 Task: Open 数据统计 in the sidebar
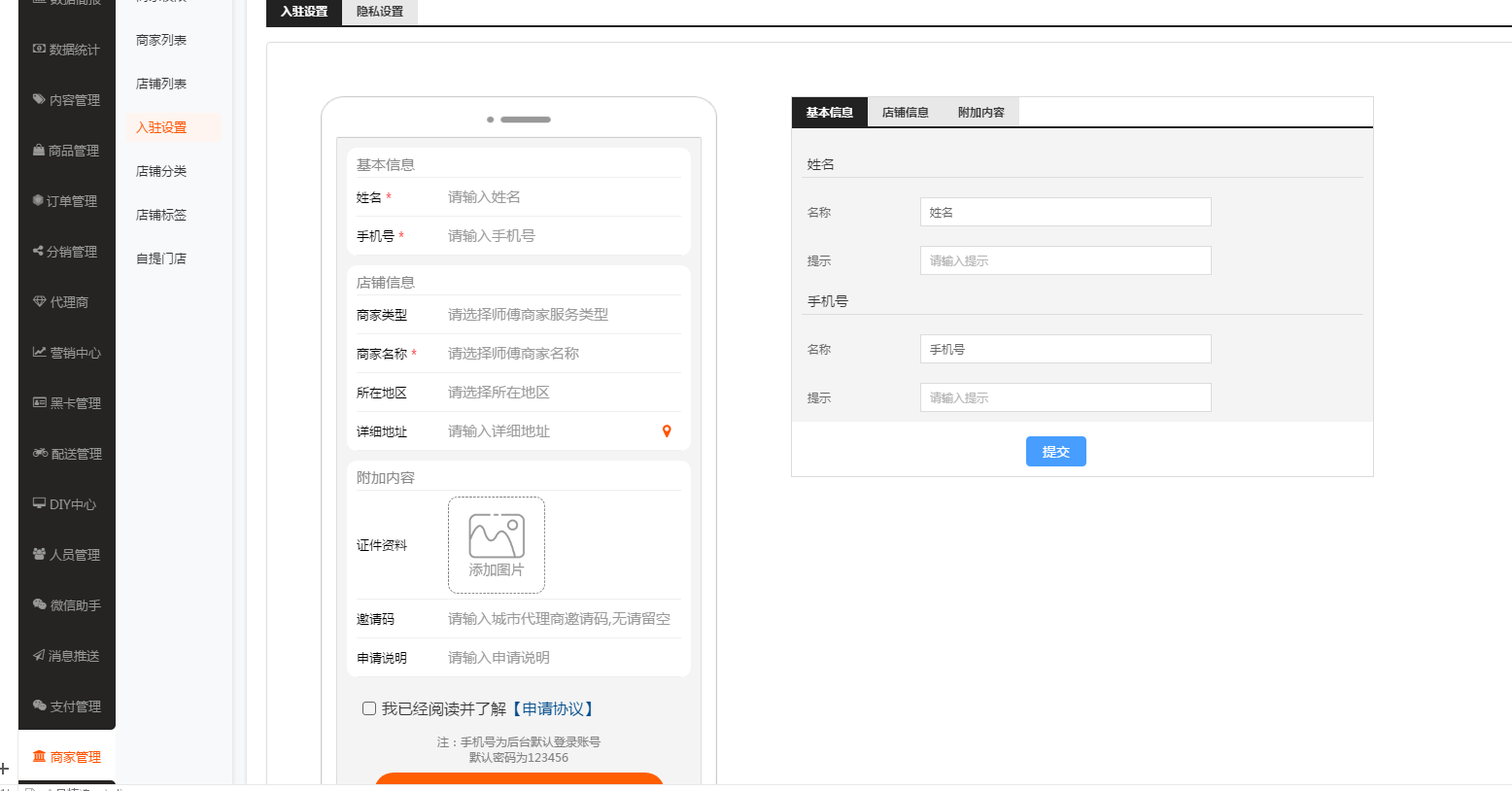pyautogui.click(x=66, y=50)
